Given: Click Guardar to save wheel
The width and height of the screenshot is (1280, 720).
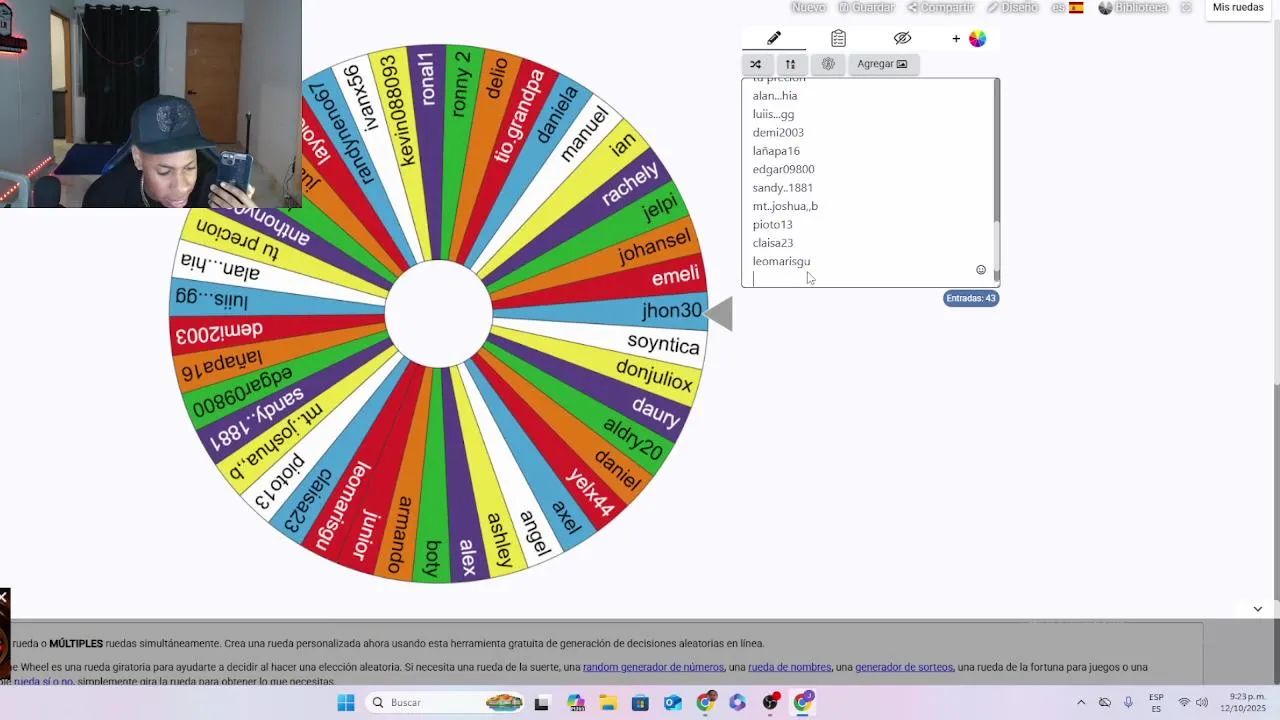Looking at the screenshot, I should click(866, 7).
